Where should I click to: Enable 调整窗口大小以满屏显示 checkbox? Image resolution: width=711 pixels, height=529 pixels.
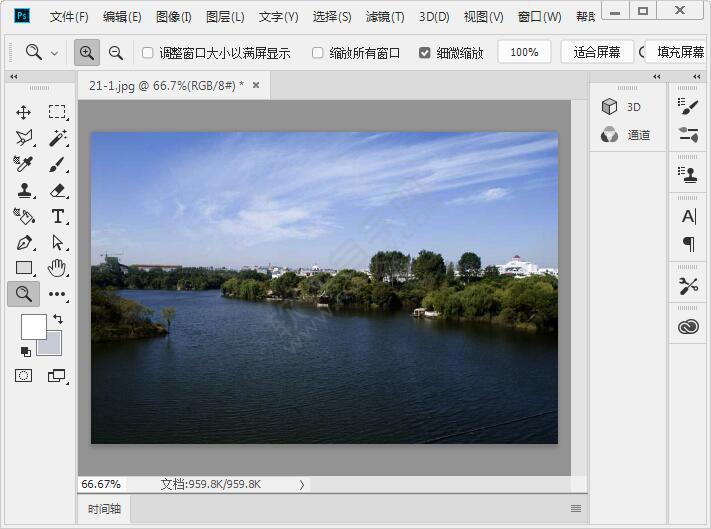(x=147, y=53)
